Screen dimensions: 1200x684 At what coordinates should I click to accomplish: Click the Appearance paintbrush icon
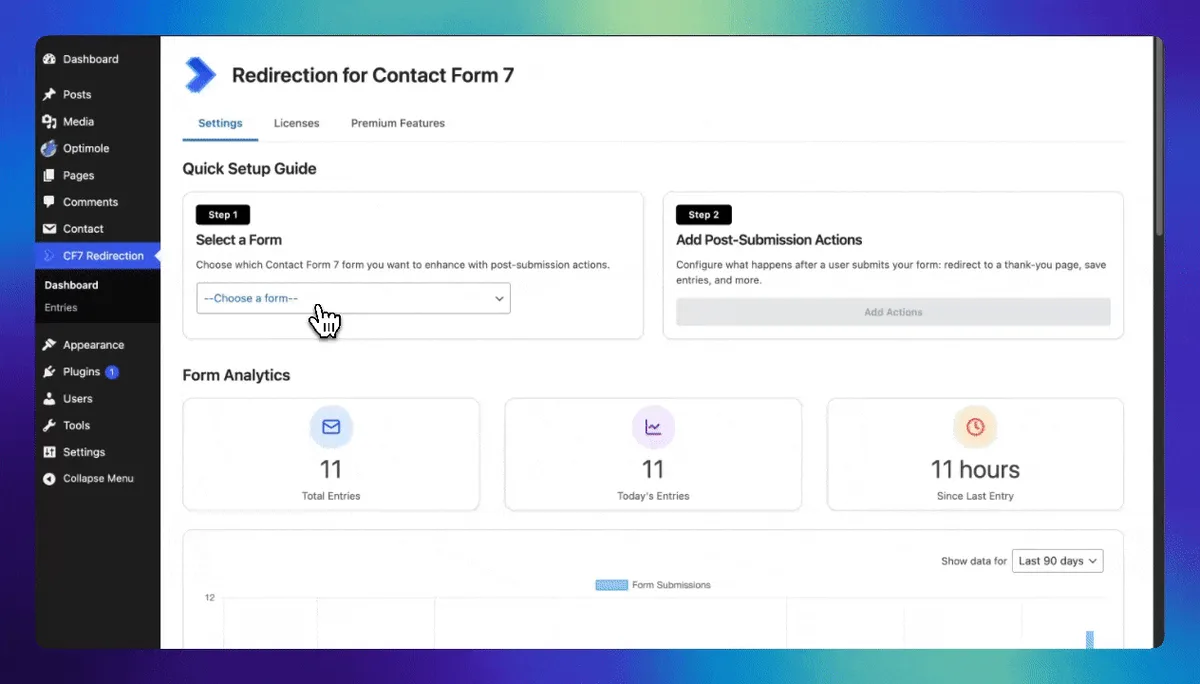pos(49,345)
